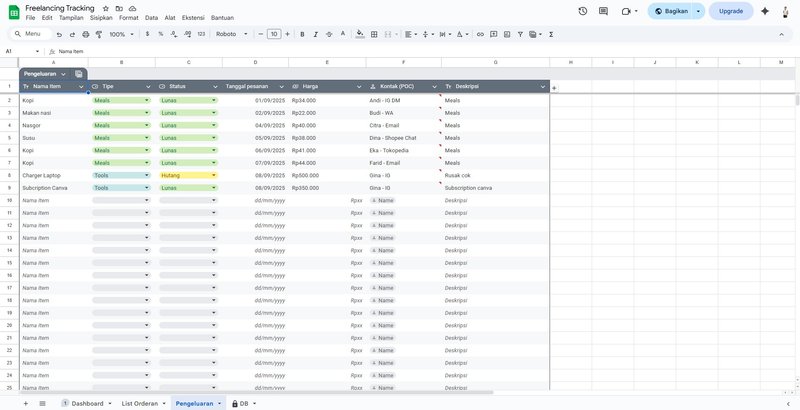Open the Data menu
This screenshot has width=800, height=410.
pyautogui.click(x=152, y=18)
